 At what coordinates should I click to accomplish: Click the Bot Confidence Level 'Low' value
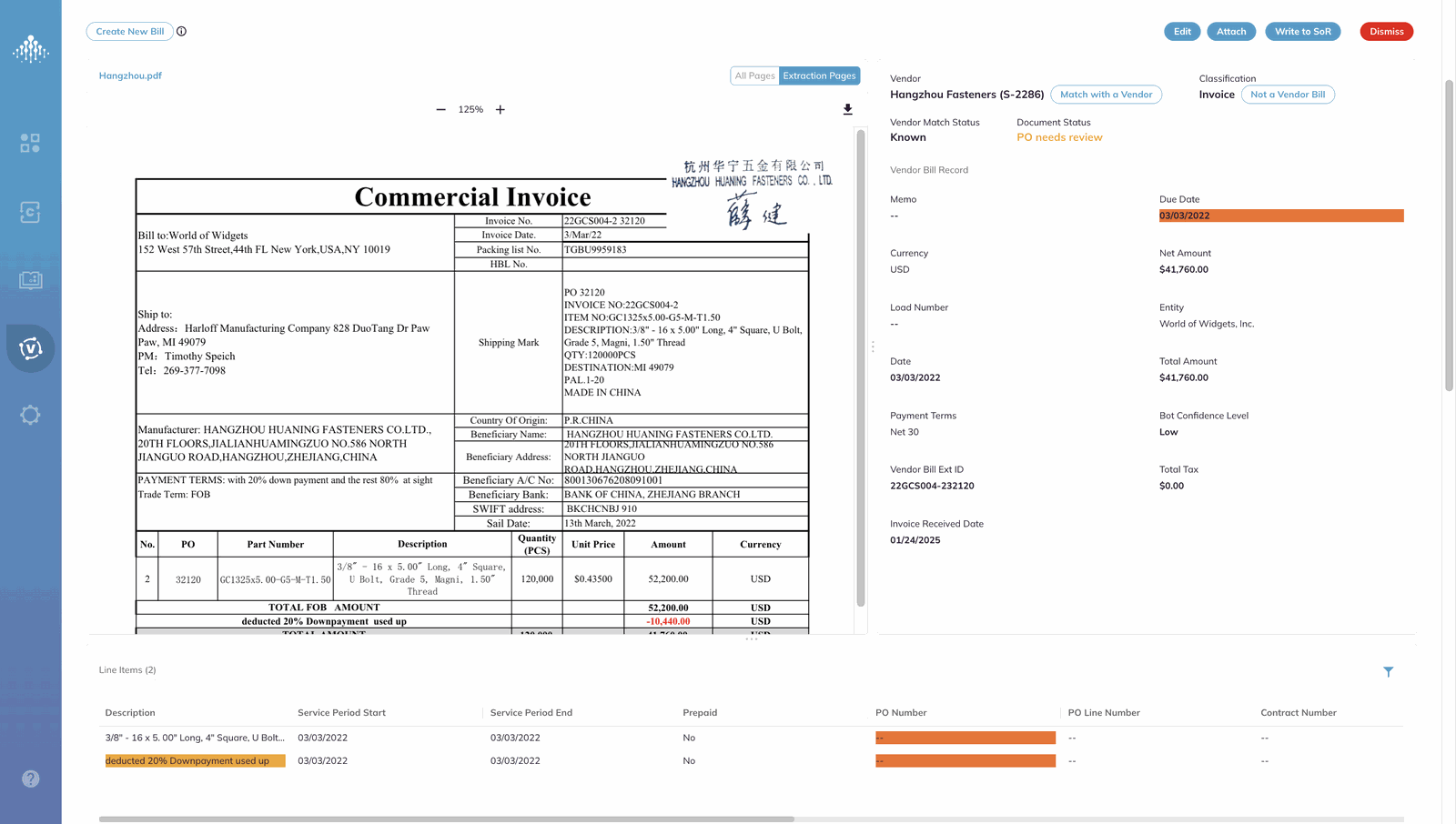[1168, 432]
